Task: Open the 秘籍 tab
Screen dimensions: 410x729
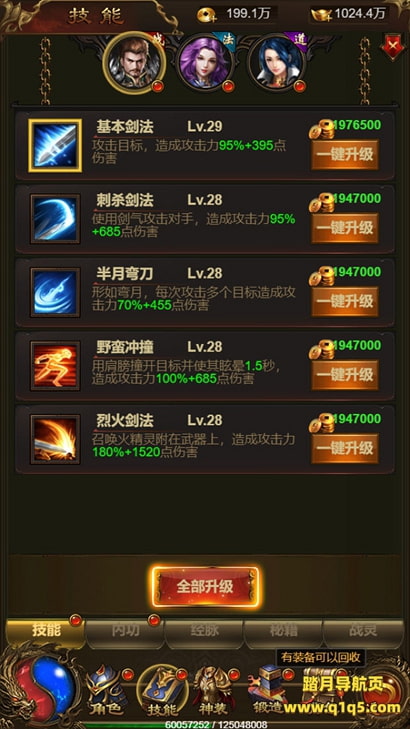Action: point(283,631)
